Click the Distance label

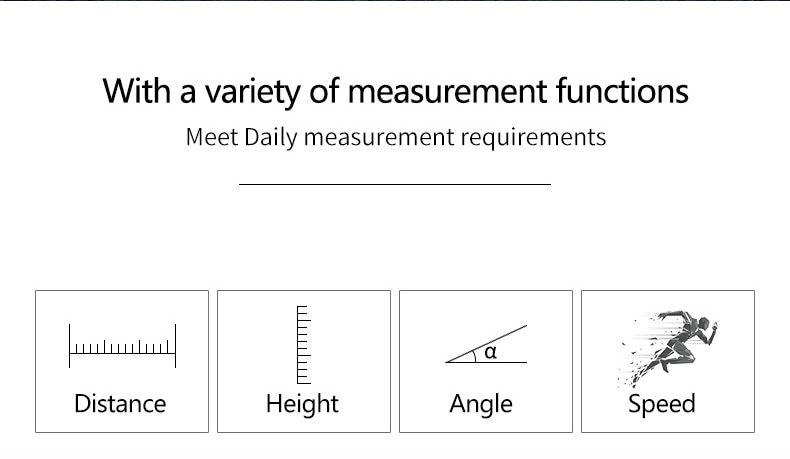click(120, 404)
